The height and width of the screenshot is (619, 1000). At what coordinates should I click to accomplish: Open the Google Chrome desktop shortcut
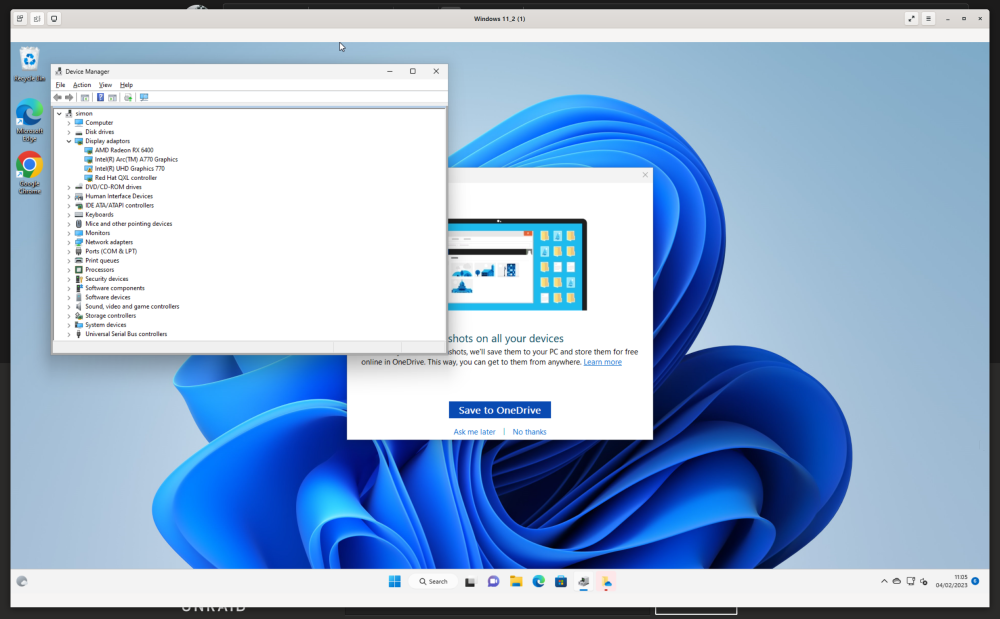tap(29, 173)
